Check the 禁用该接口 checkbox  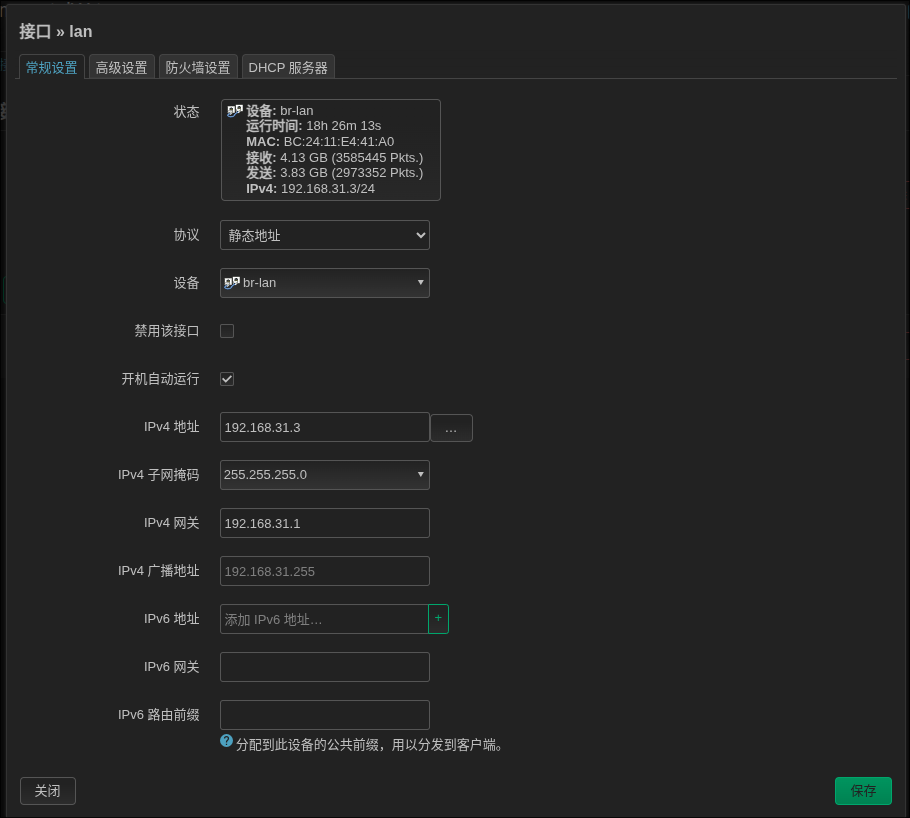pyautogui.click(x=227, y=331)
